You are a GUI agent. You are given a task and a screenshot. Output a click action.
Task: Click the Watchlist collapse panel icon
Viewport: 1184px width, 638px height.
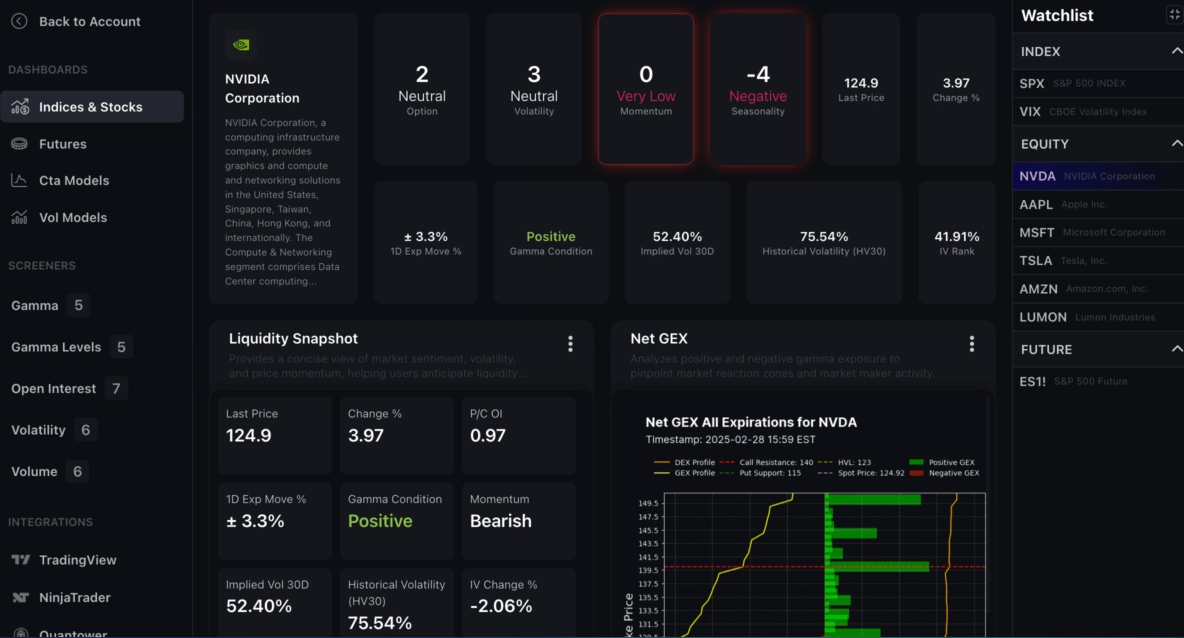(1174, 14)
